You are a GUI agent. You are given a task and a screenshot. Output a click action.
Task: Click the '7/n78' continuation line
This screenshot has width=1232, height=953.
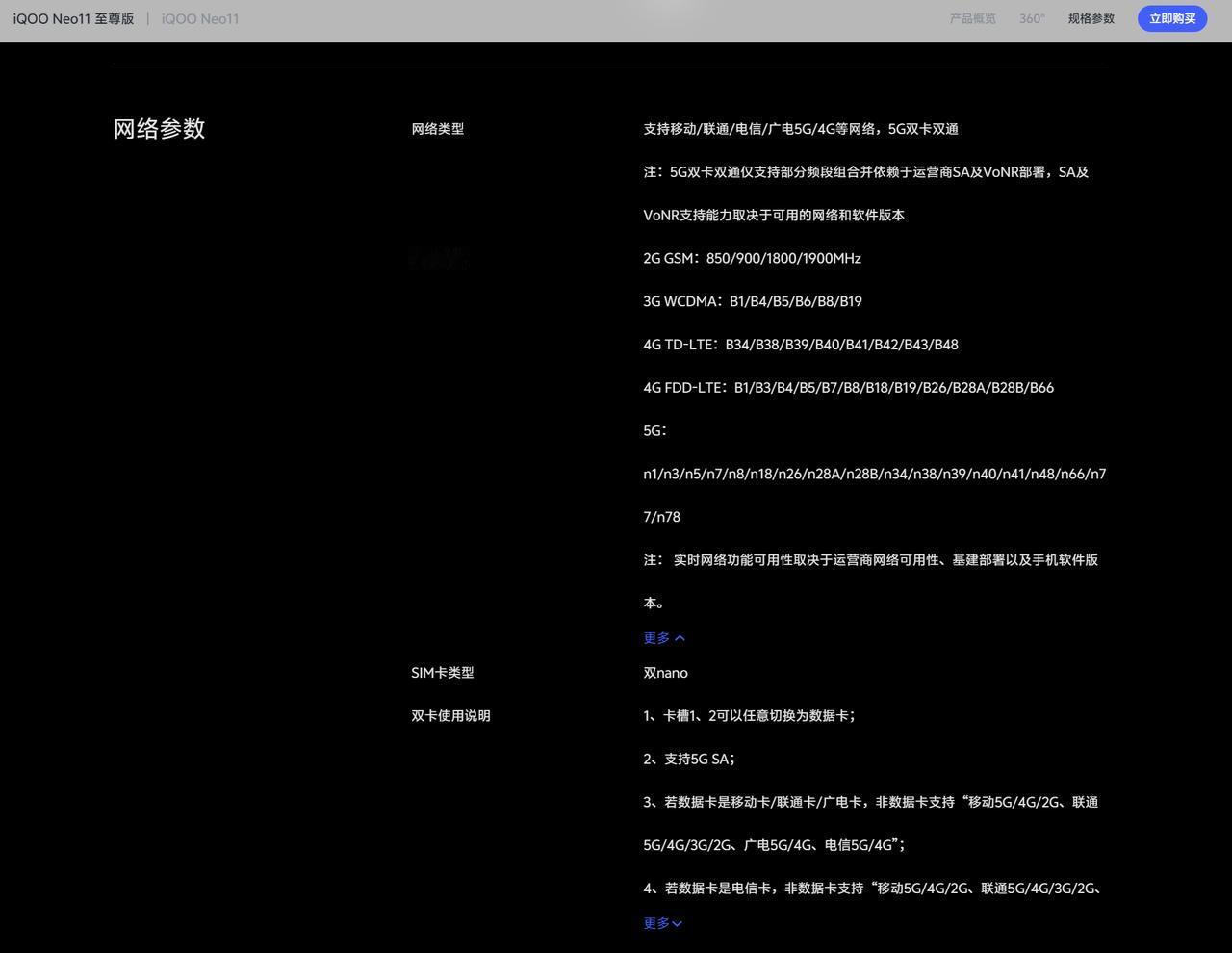[661, 517]
